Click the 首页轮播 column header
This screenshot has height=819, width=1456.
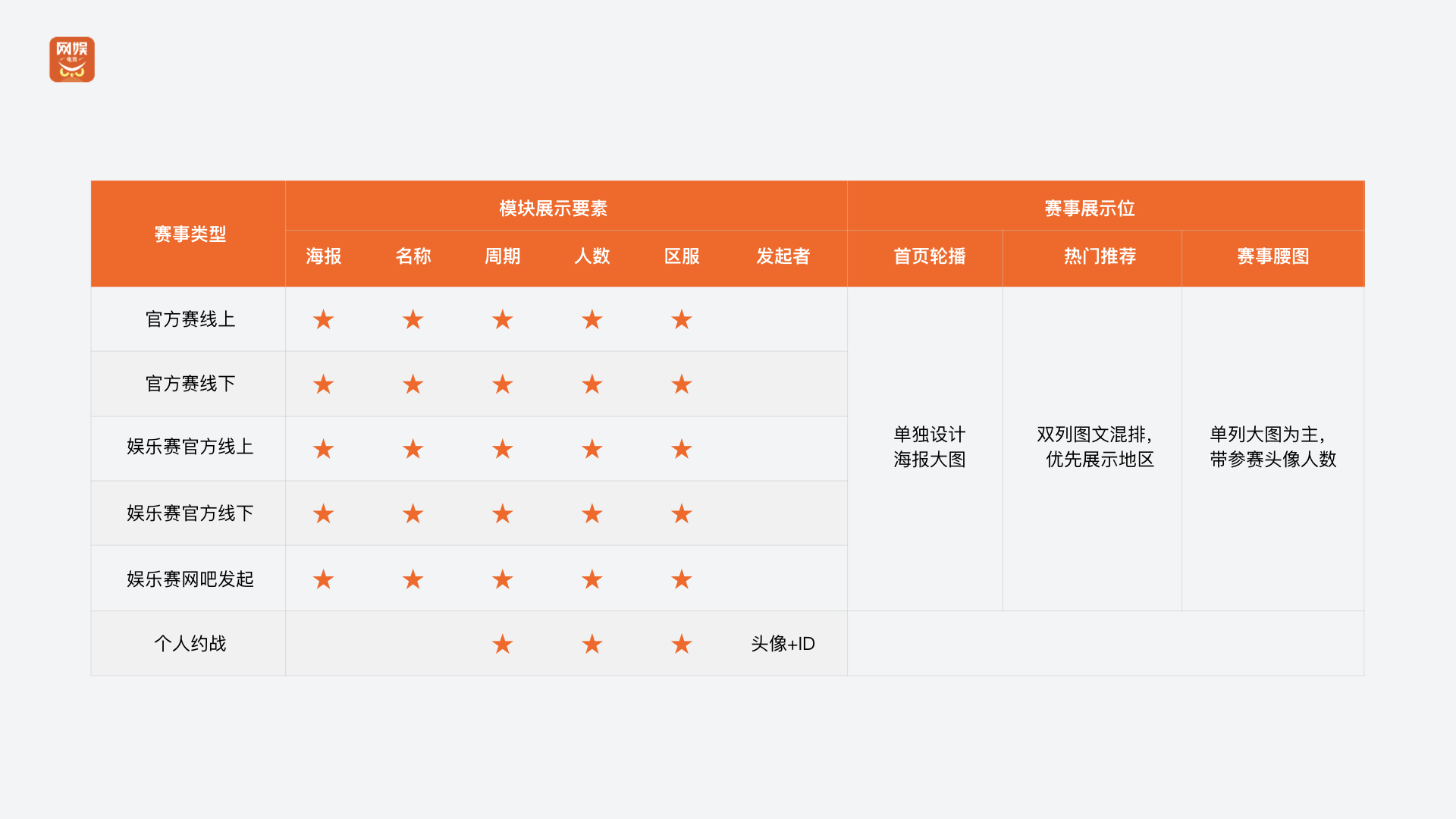pyautogui.click(x=930, y=256)
